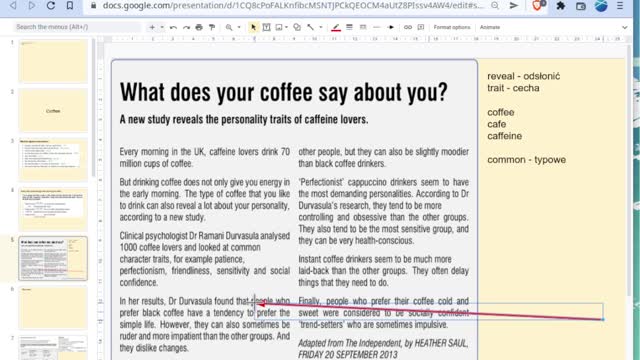Click the article title 'What does your coffee say'
This screenshot has height=360, width=640.
pos(284,92)
